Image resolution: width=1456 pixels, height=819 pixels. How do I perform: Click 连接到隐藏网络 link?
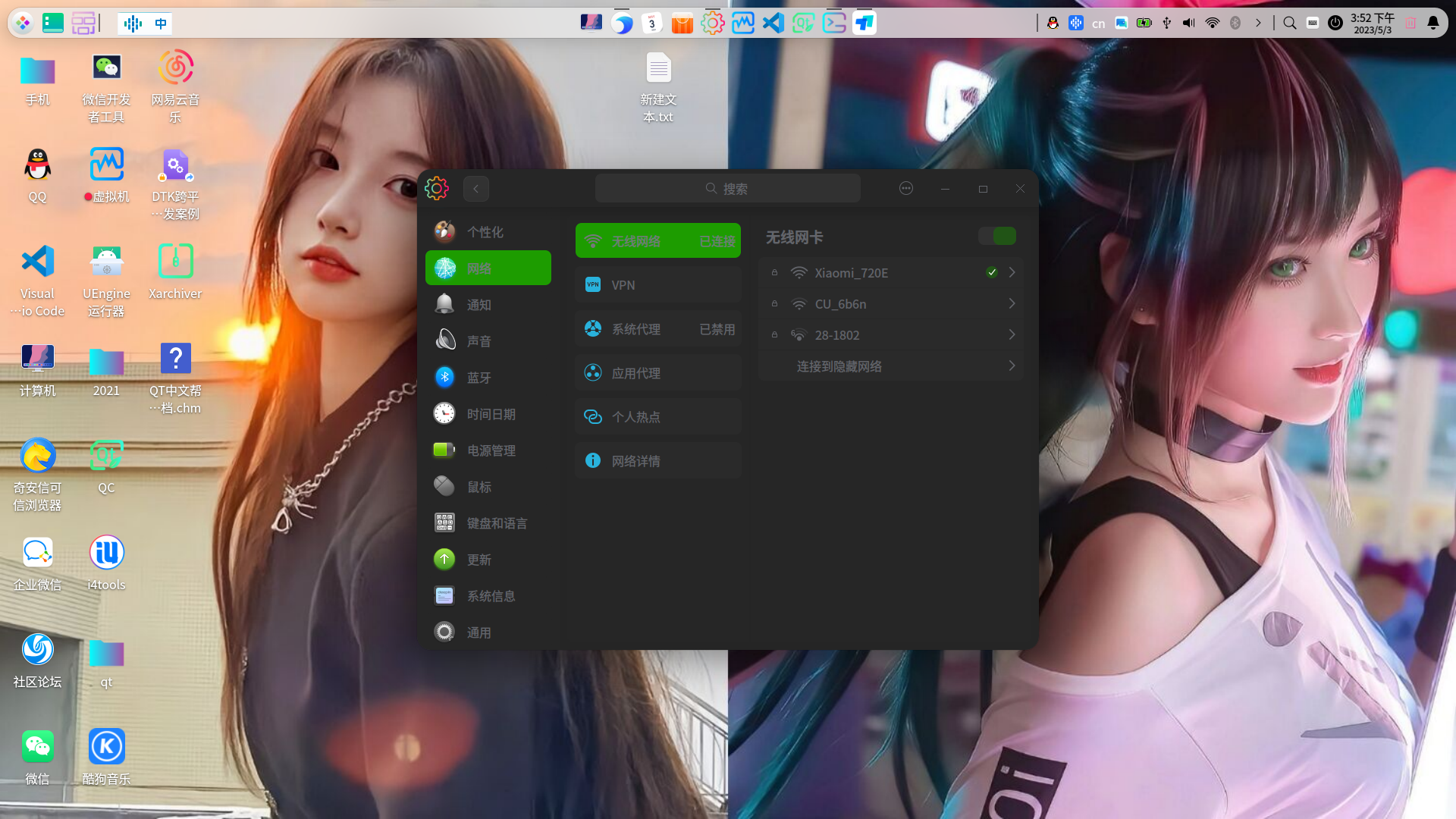click(x=839, y=366)
